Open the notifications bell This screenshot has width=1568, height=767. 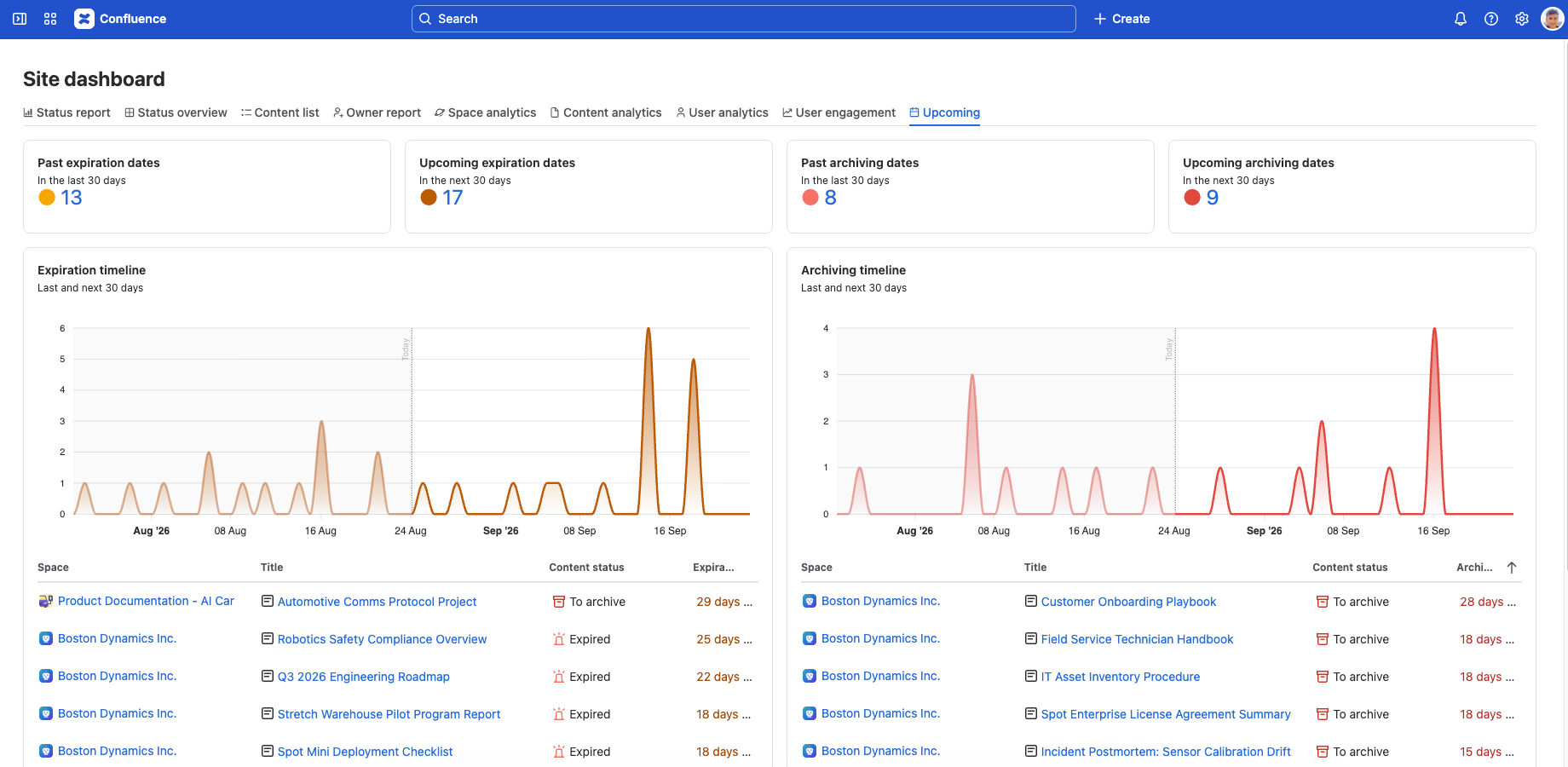(x=1461, y=19)
